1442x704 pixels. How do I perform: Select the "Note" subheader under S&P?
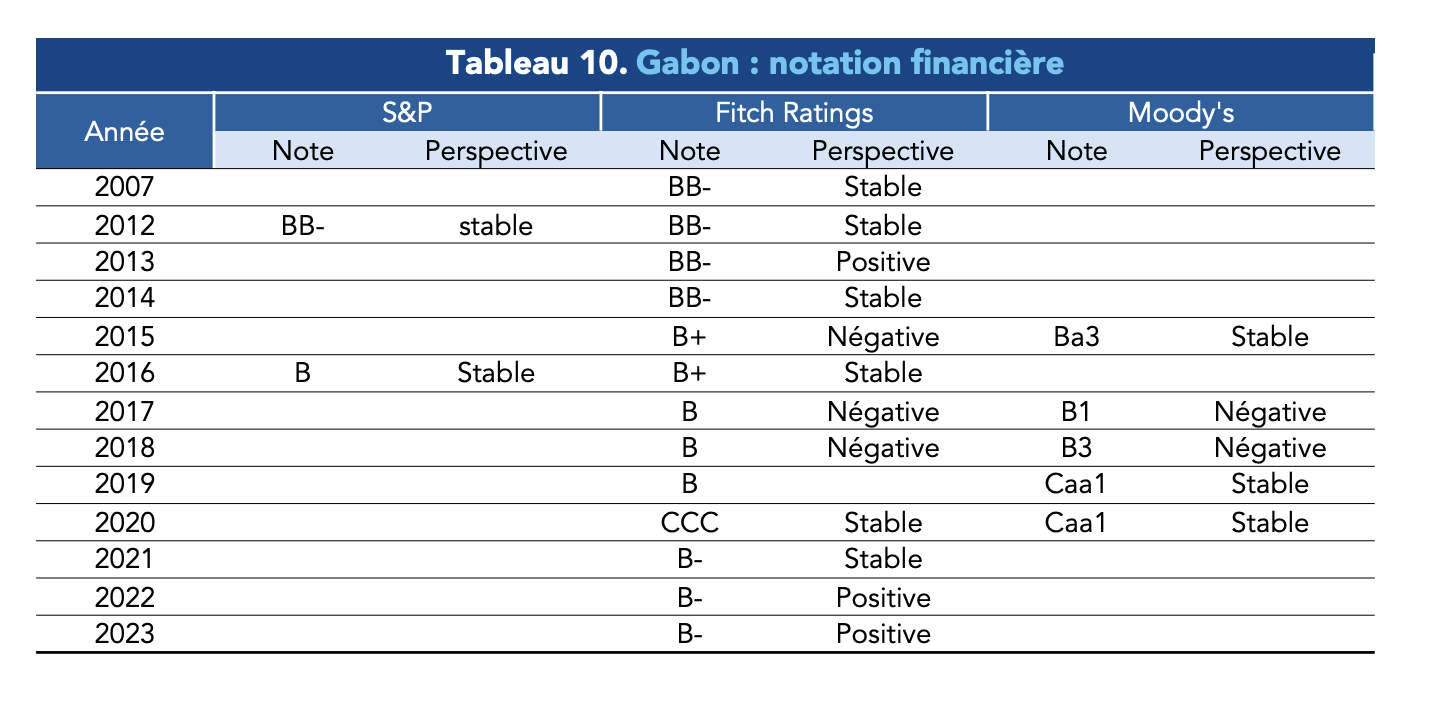click(303, 151)
